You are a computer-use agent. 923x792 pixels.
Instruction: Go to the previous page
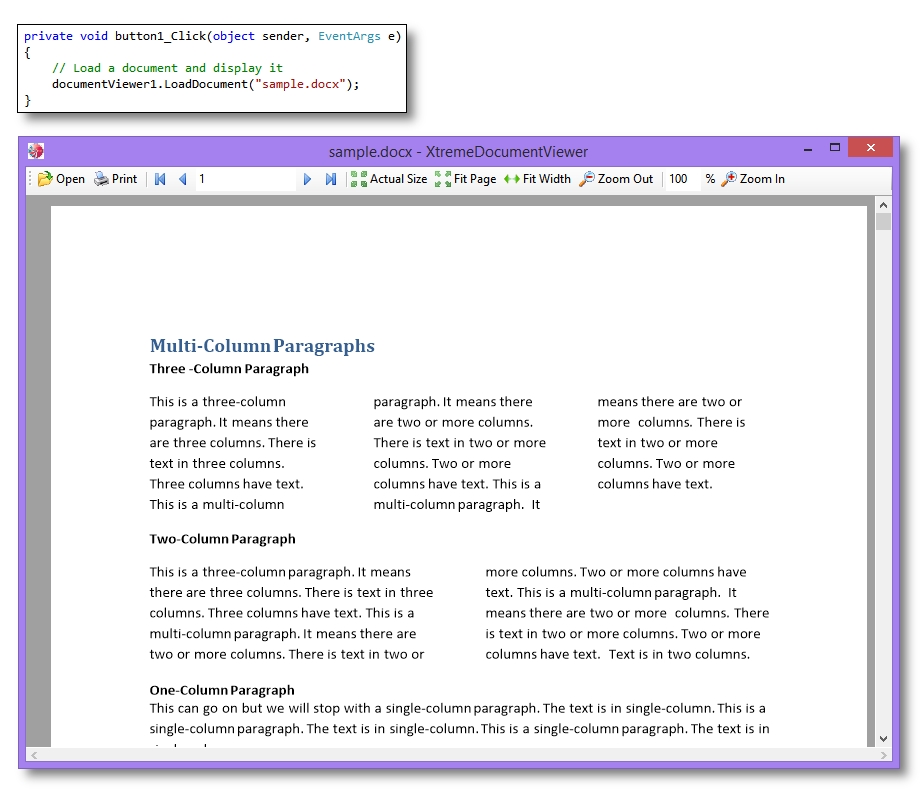[x=182, y=179]
